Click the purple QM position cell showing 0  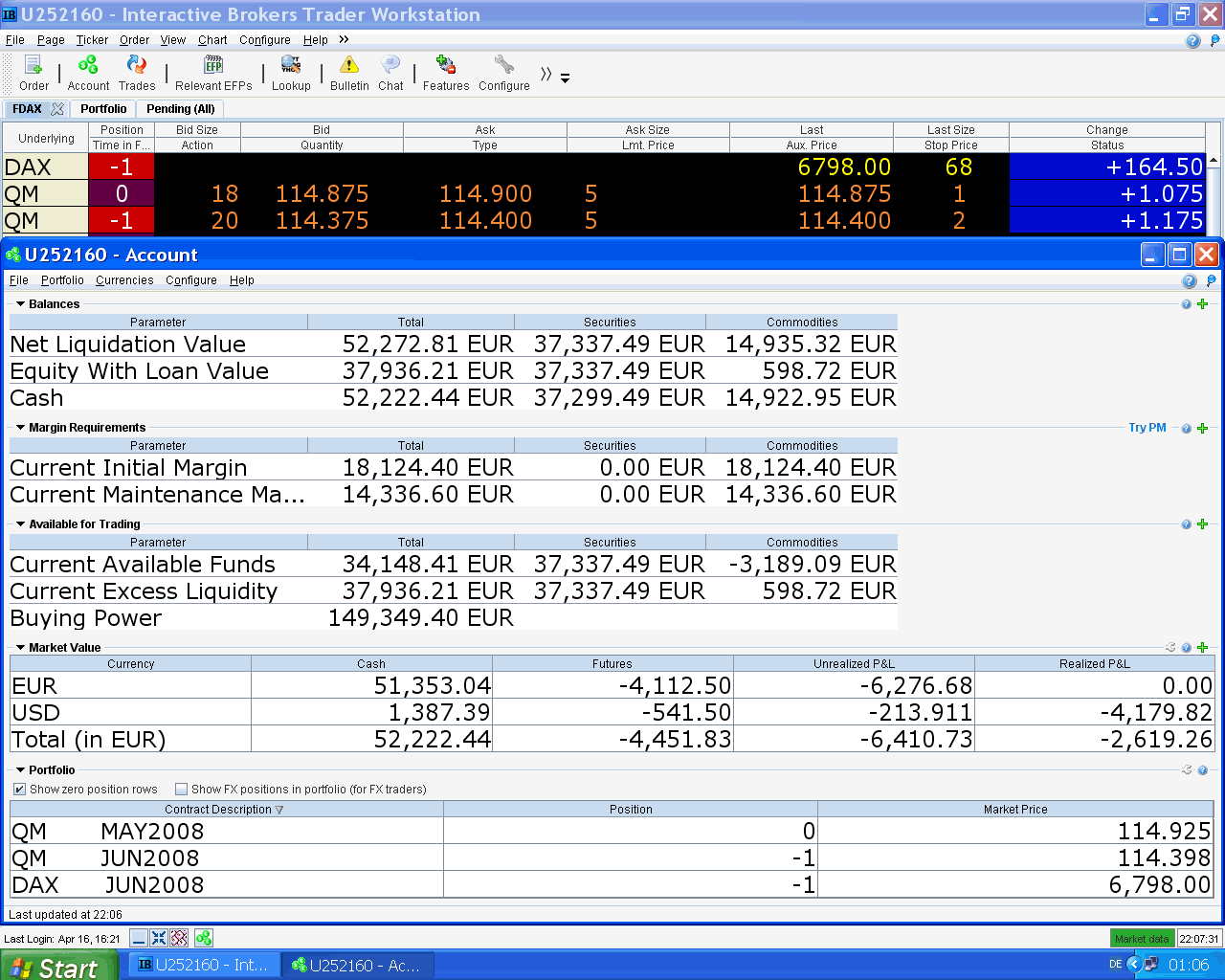121,193
